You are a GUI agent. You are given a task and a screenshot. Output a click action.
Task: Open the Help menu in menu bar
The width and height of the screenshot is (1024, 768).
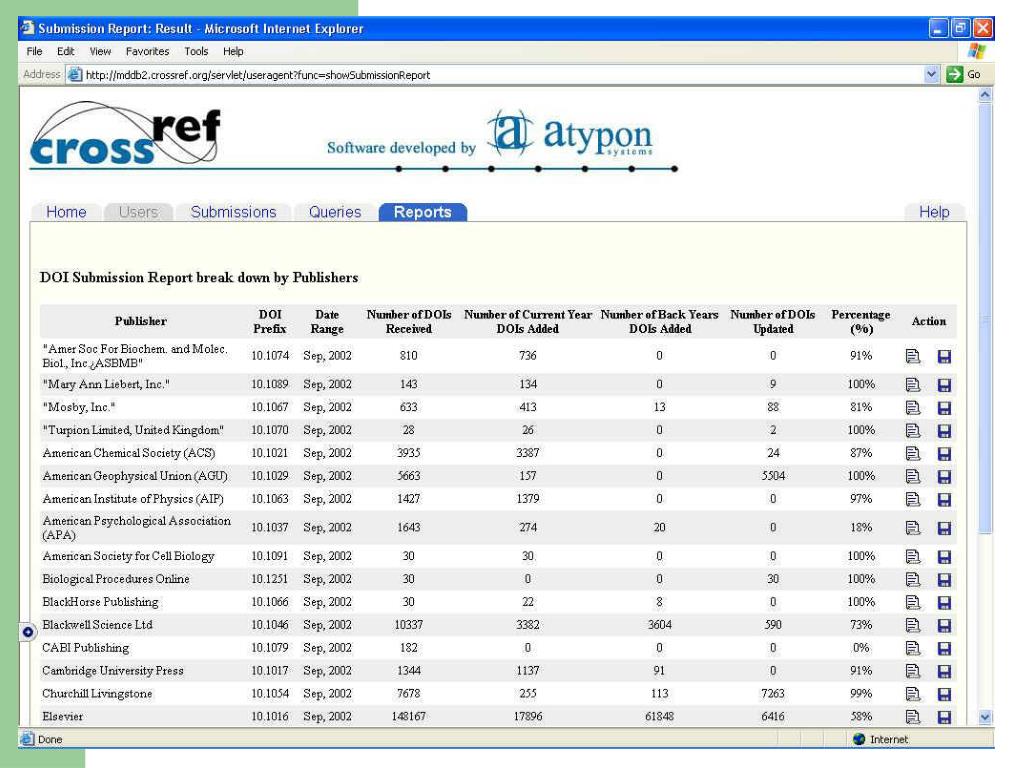(233, 51)
